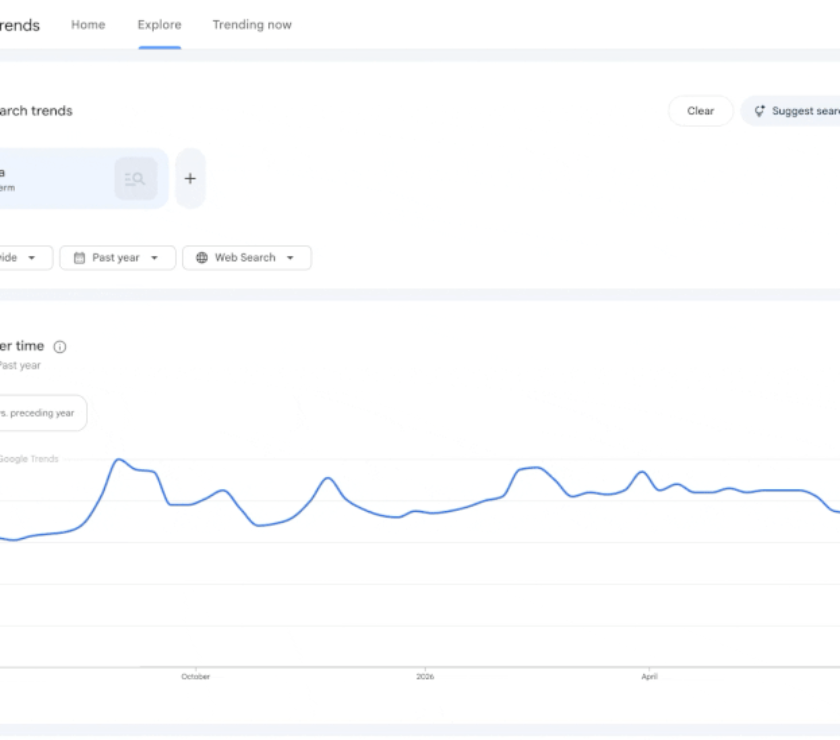
Task: Click the highest peak on trend line
Action: (118, 459)
